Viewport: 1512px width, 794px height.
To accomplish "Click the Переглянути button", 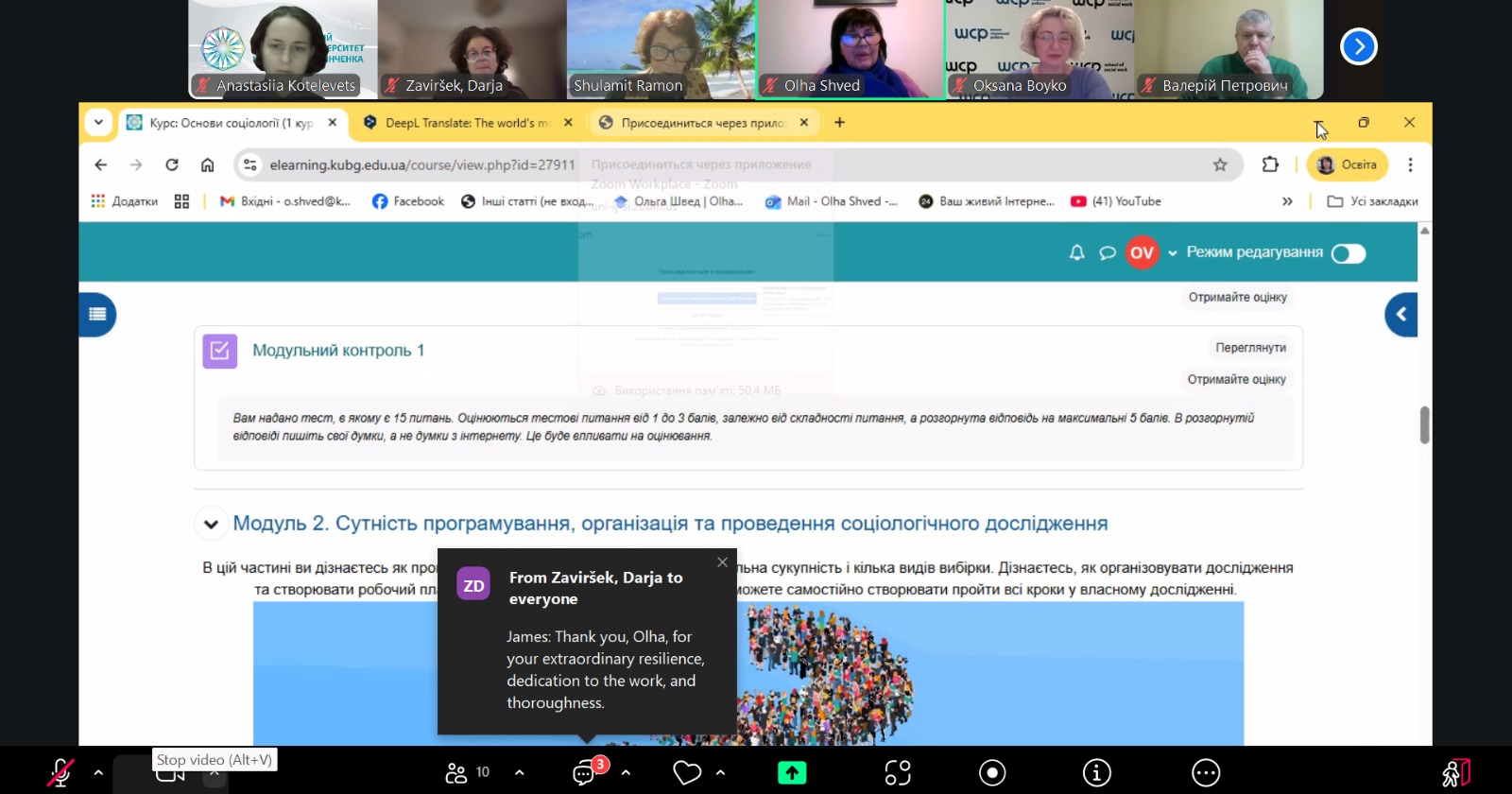I will 1249,348.
